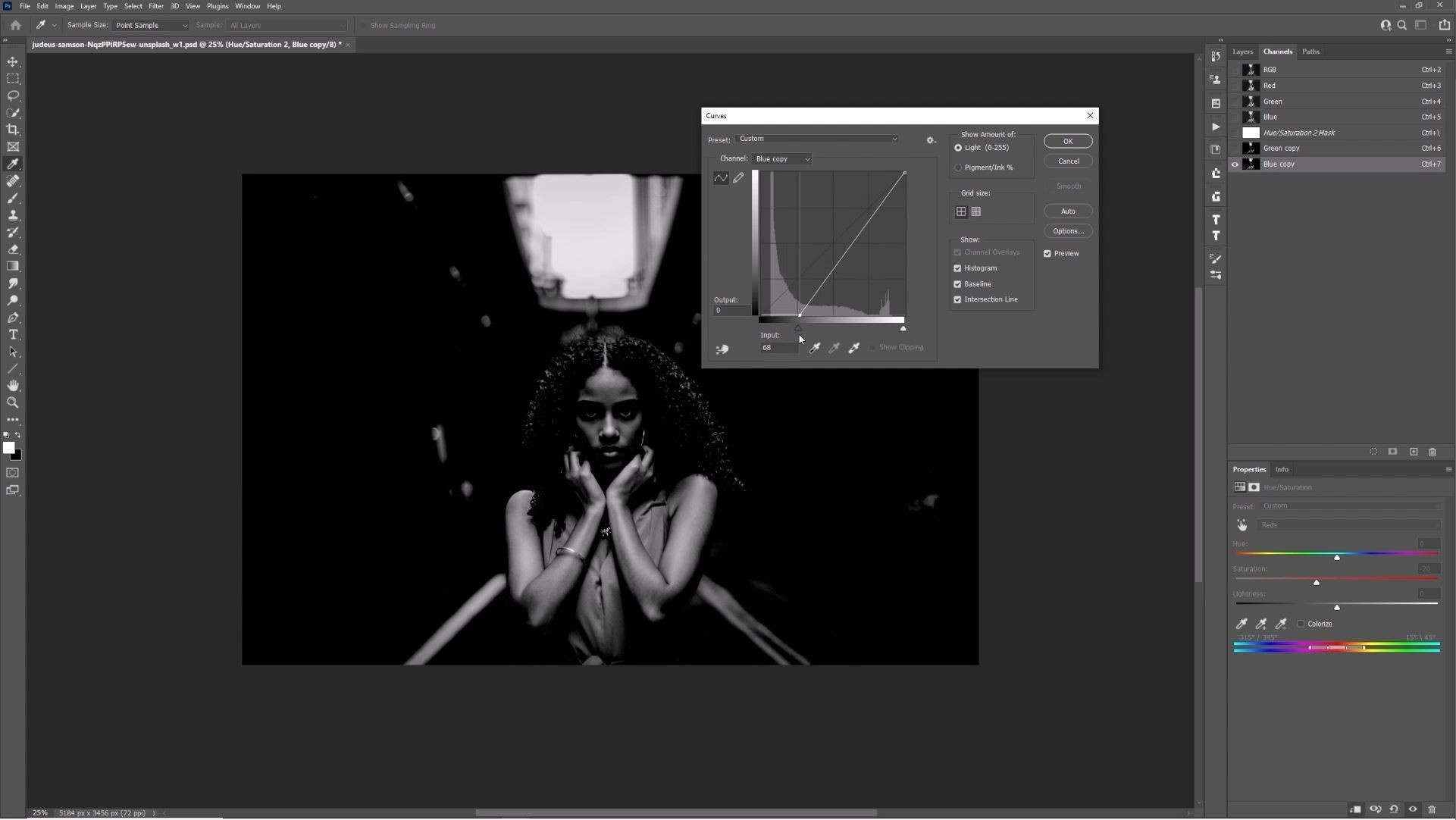The height and width of the screenshot is (820, 1456).
Task: Open the Curves preset gear options
Action: [x=931, y=140]
